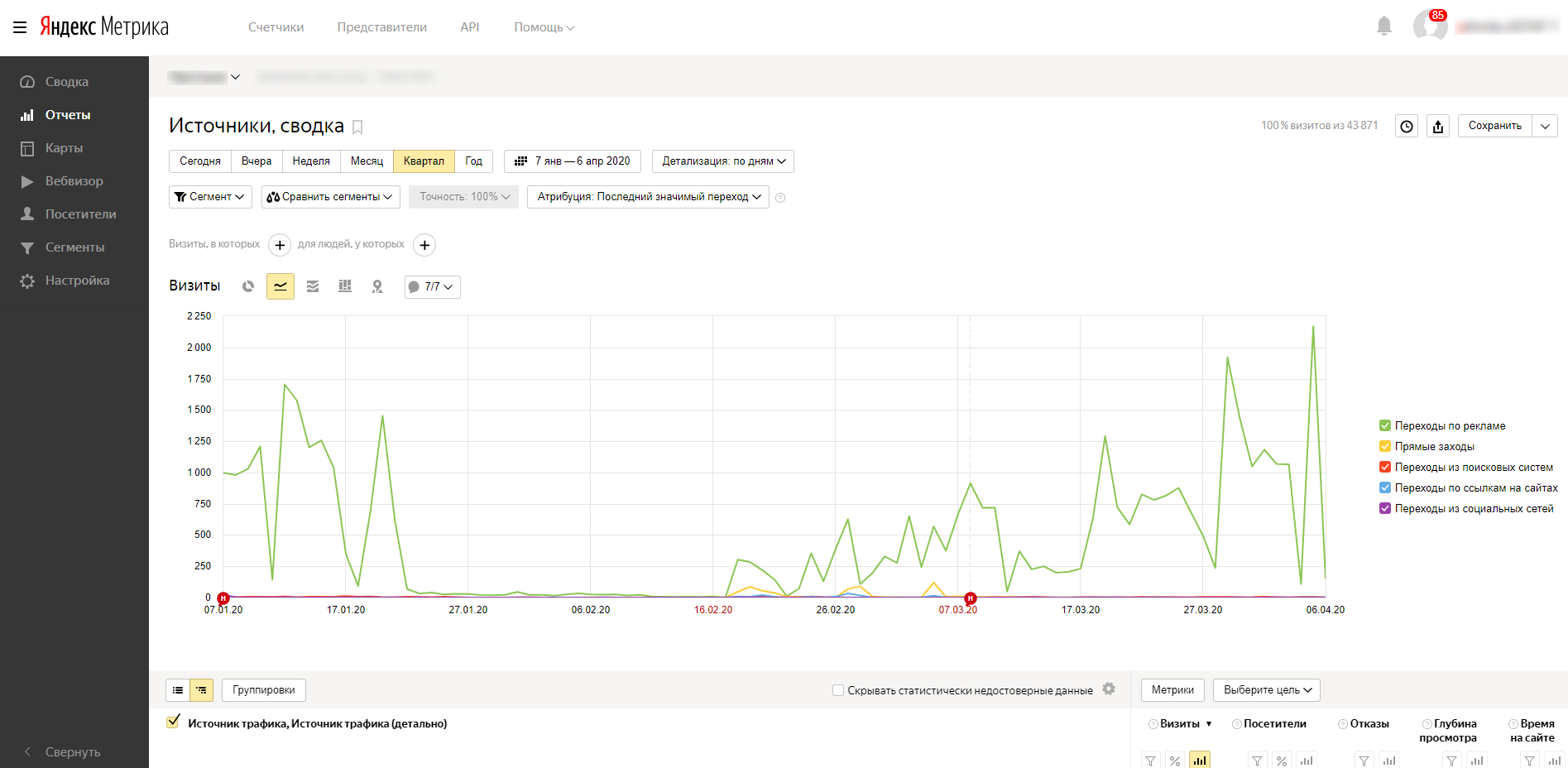
Task: Uncheck Источник трафика row checkbox
Action: 173,722
